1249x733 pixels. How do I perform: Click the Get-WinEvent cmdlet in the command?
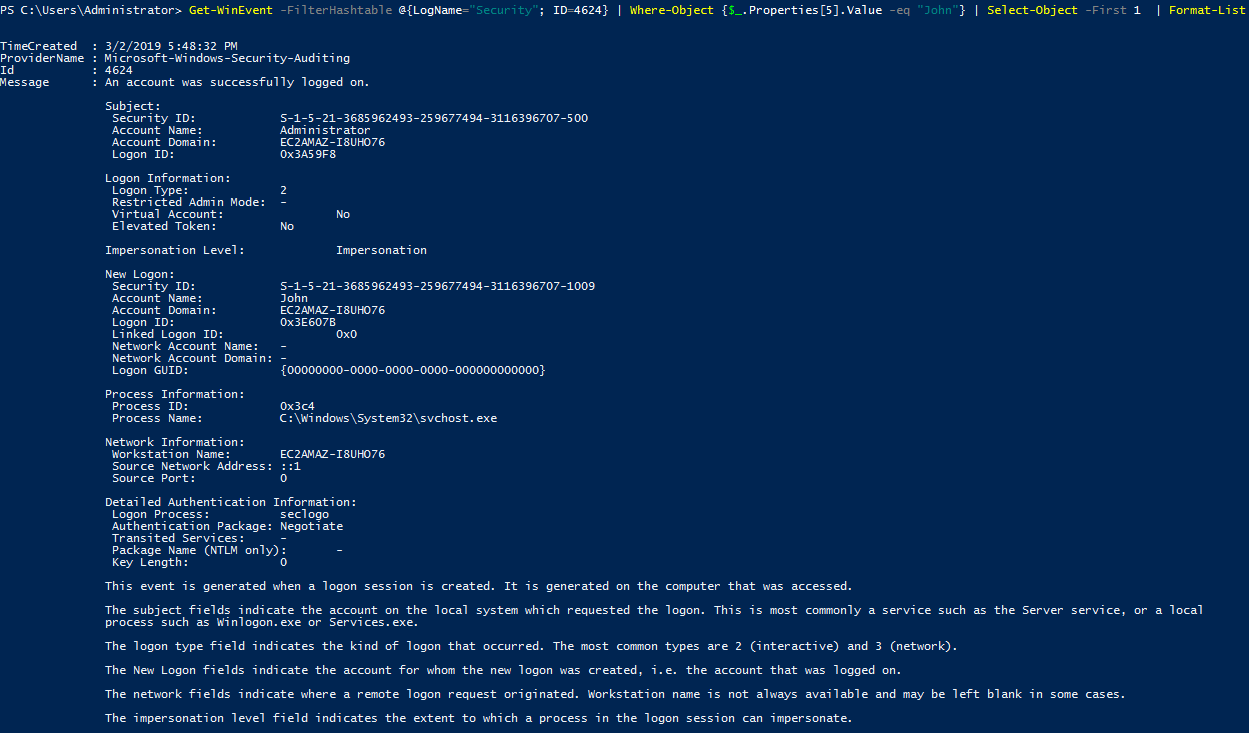point(230,10)
